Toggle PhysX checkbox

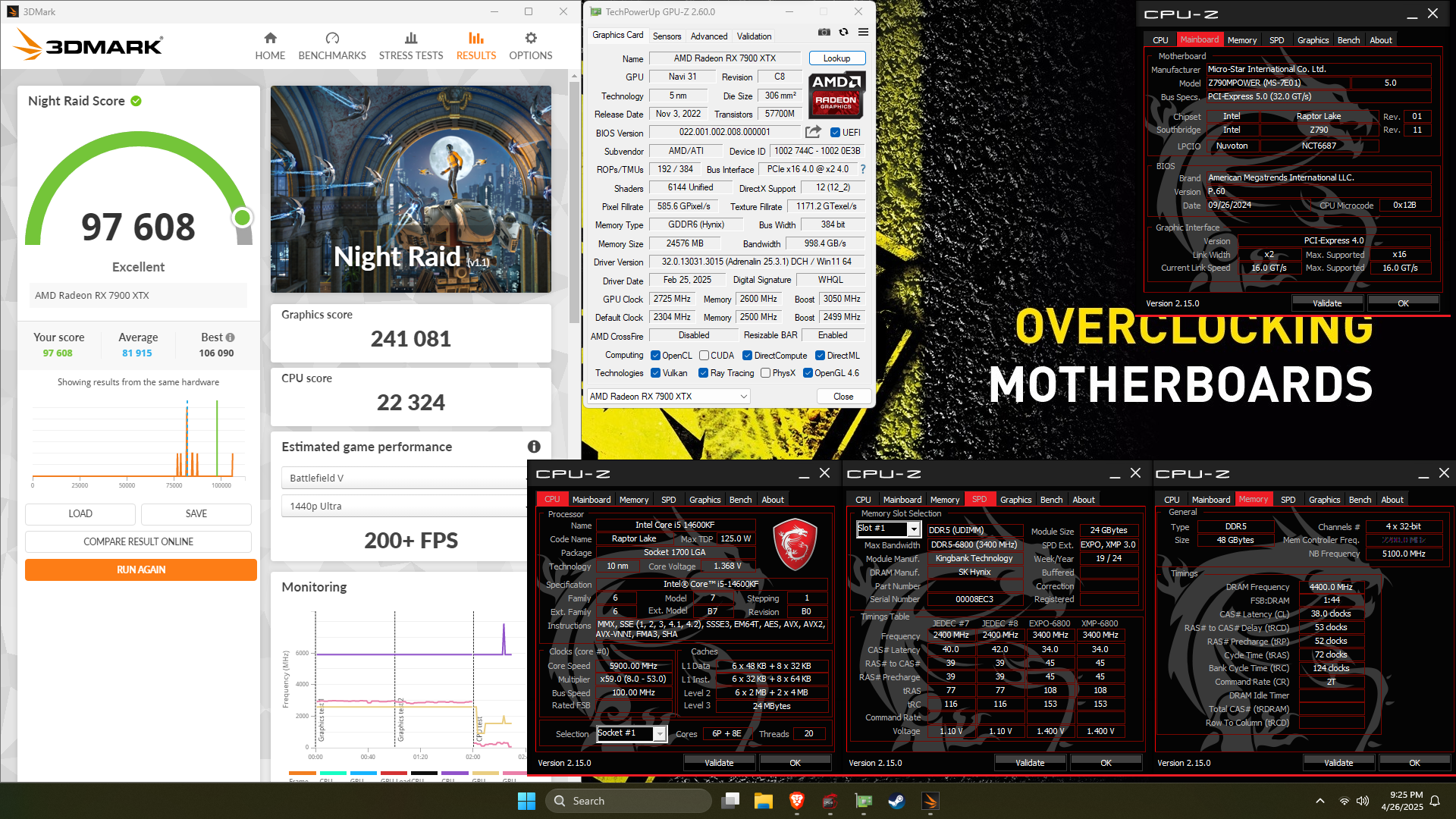pos(765,373)
